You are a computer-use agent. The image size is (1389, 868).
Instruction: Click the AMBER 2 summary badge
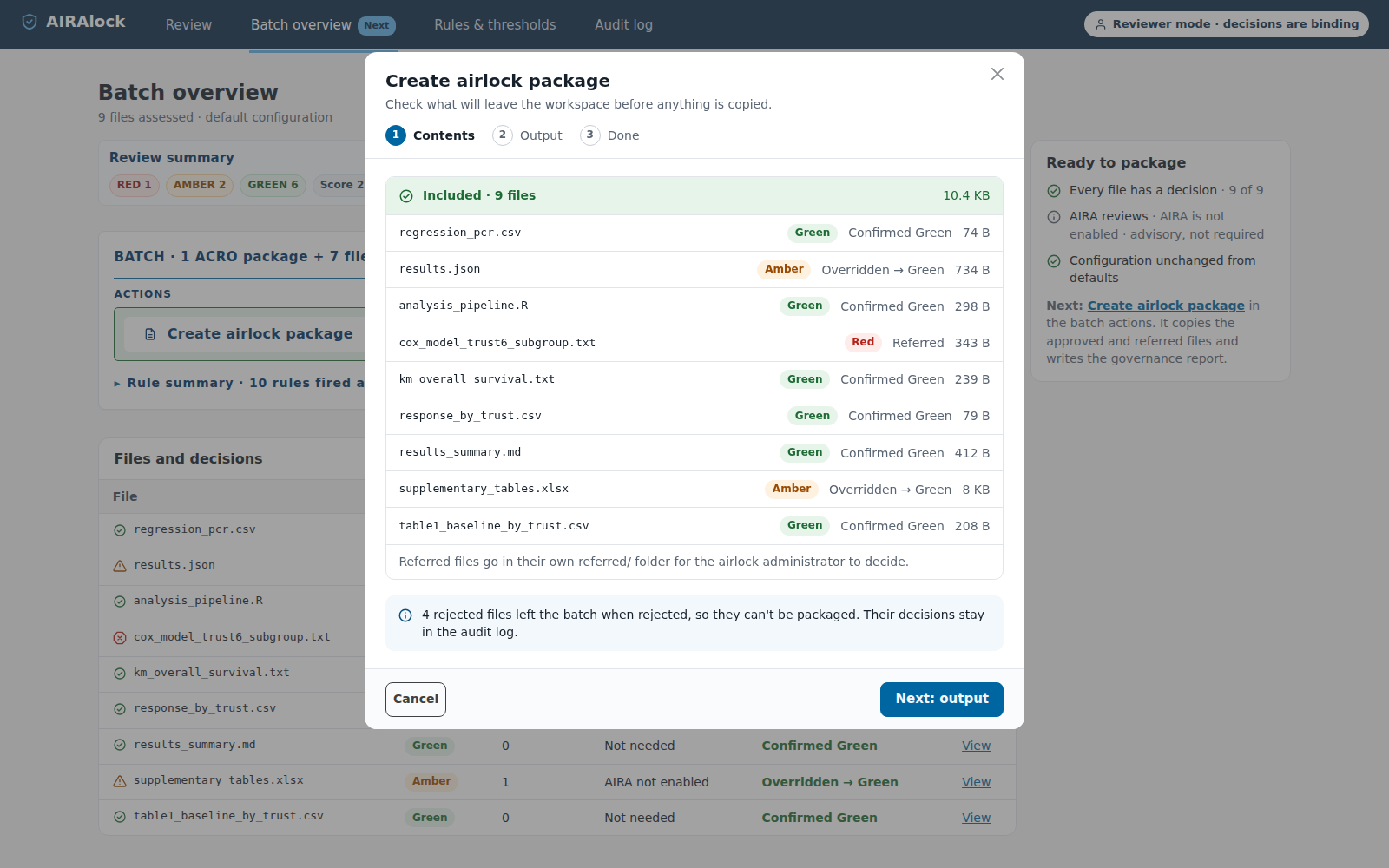pos(200,185)
